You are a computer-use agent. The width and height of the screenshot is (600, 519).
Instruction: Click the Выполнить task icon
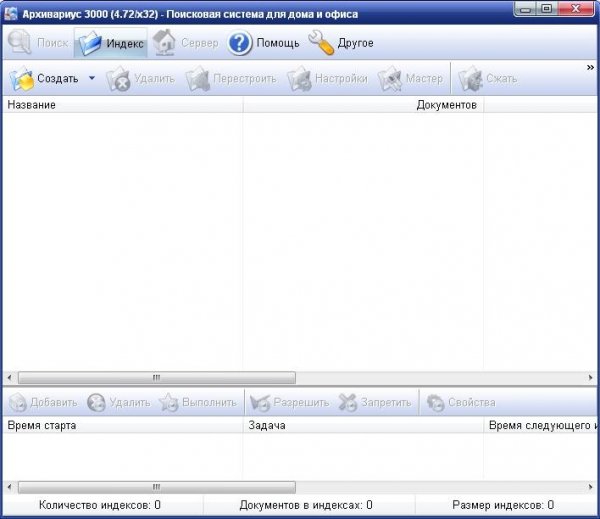169,403
